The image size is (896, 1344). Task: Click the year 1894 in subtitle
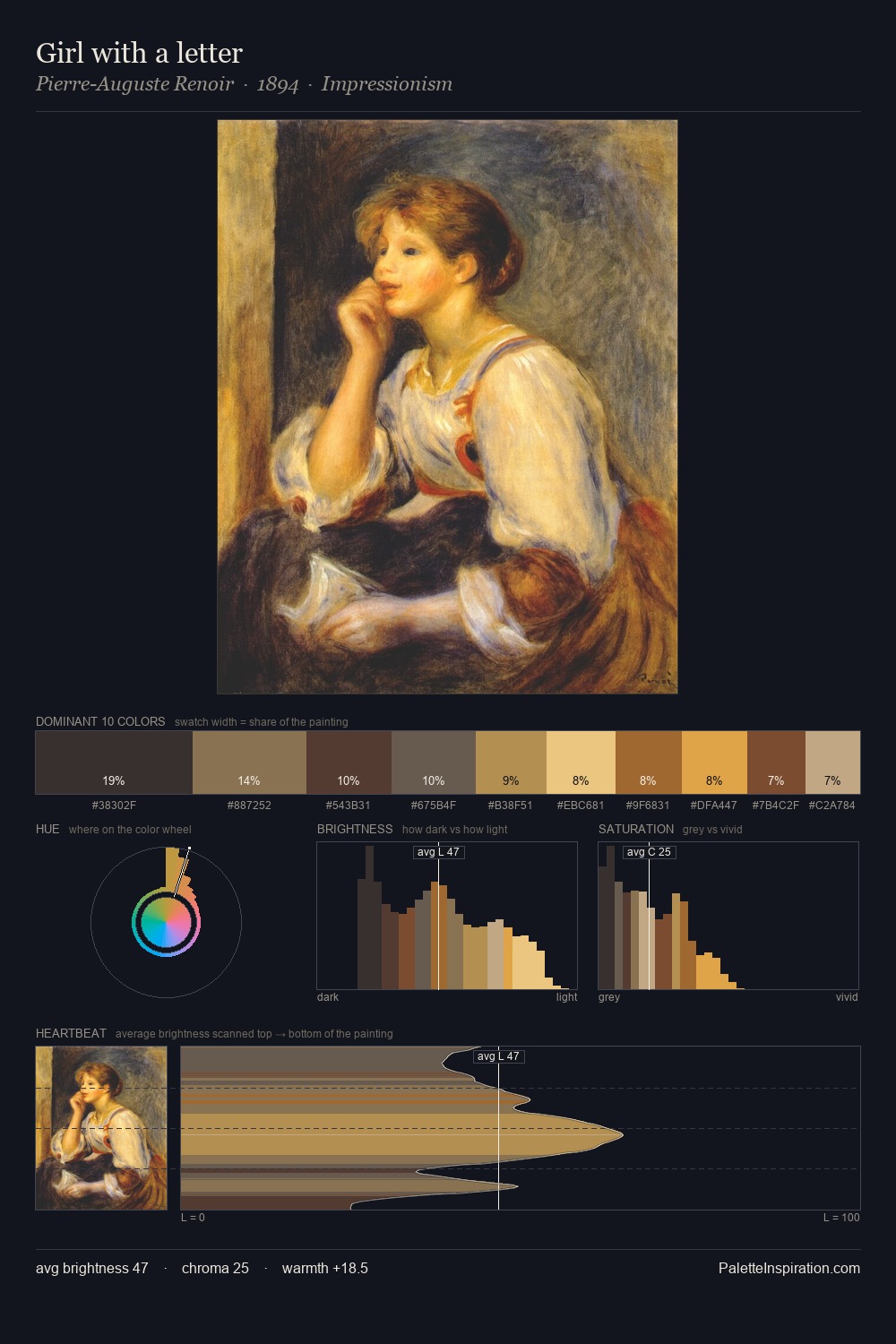(x=278, y=84)
